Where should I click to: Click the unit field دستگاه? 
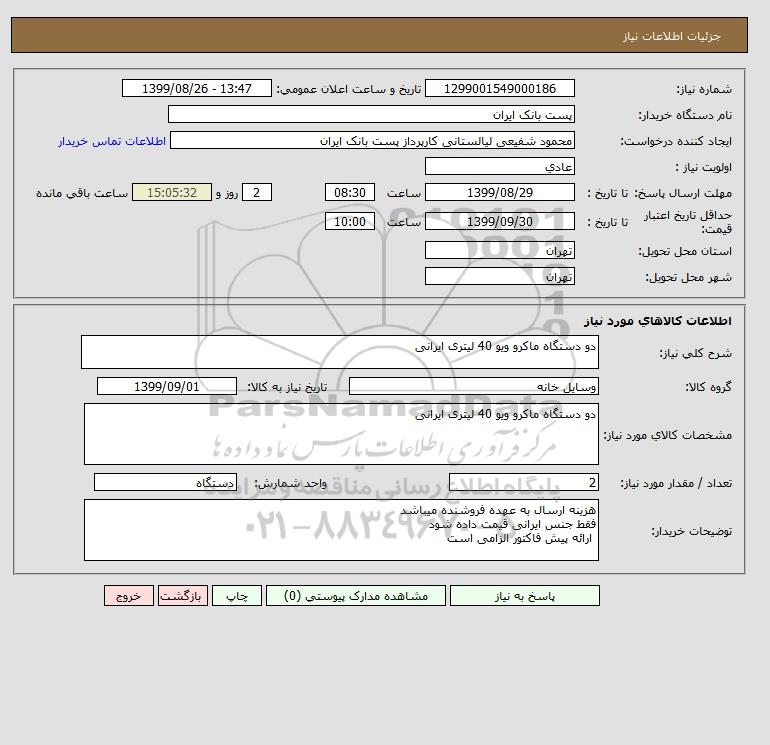(165, 483)
